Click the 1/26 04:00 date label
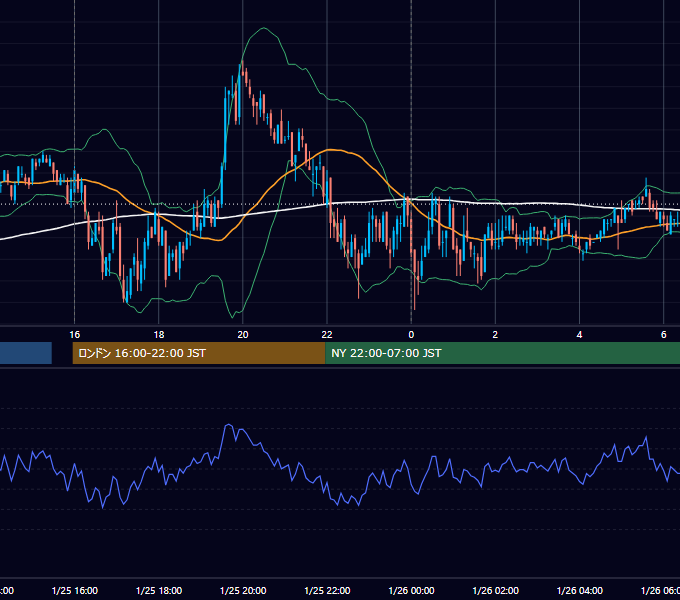 579,590
